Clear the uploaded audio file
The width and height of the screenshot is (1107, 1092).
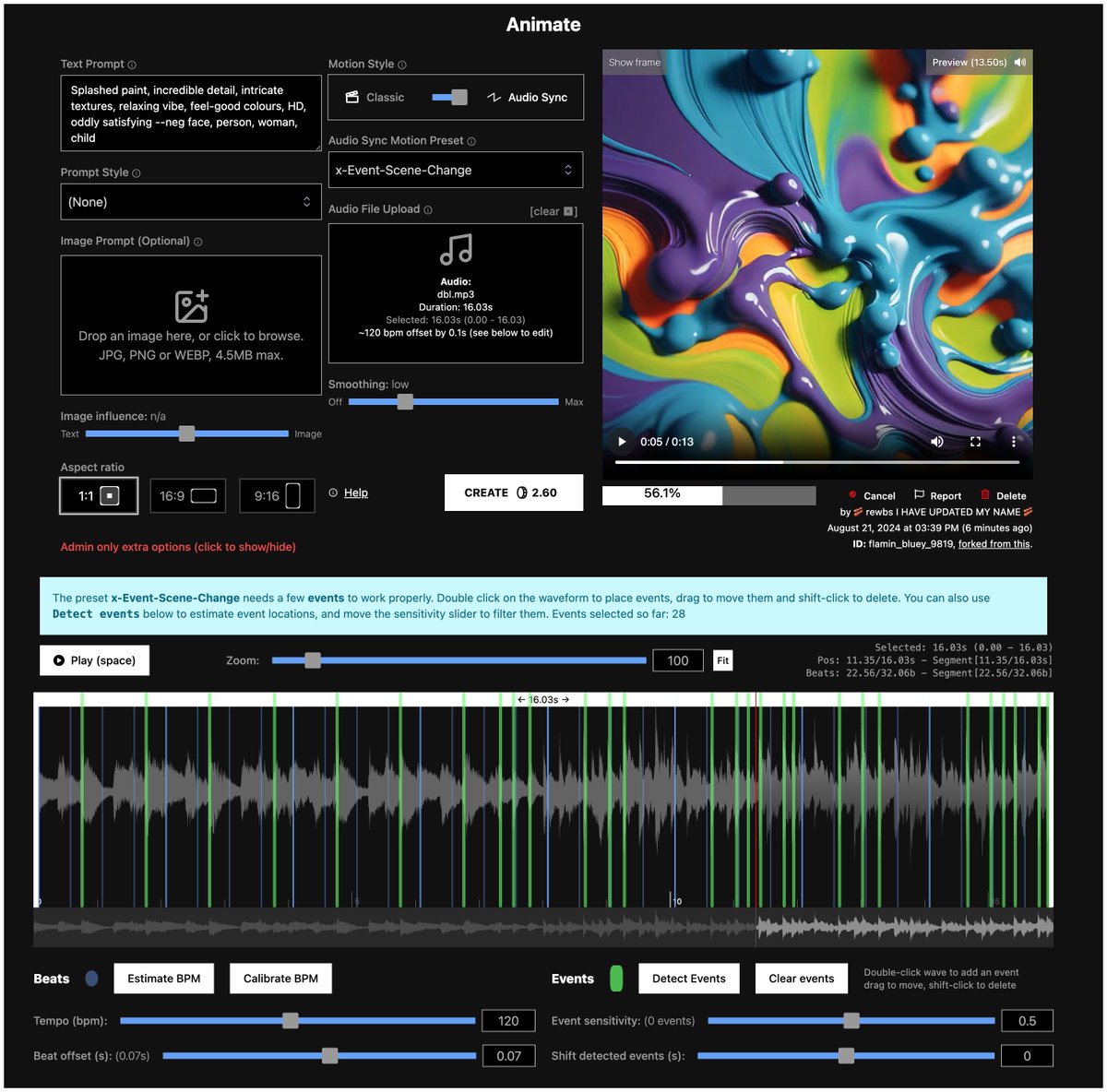[553, 211]
